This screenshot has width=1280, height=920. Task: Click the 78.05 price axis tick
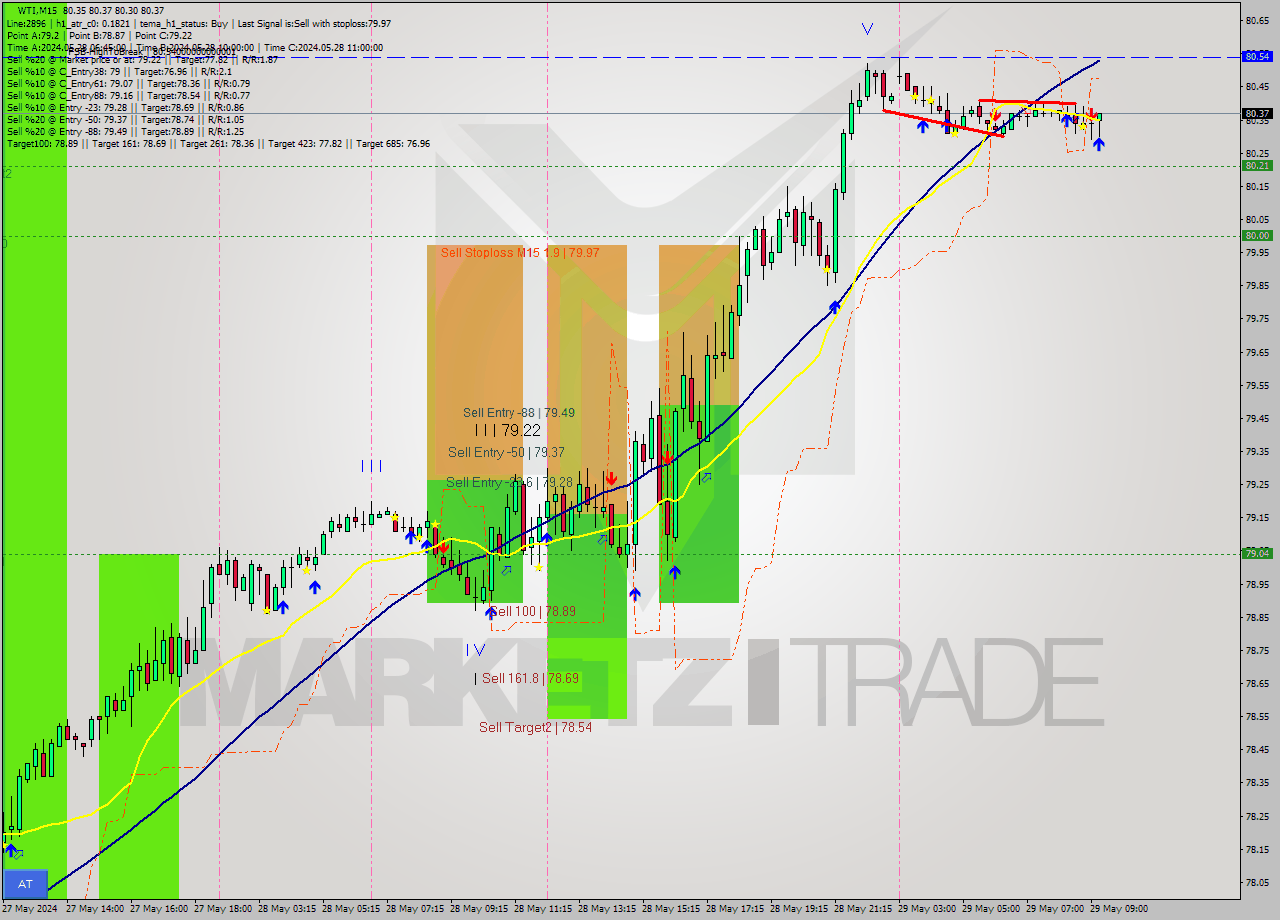pyautogui.click(x=1257, y=882)
